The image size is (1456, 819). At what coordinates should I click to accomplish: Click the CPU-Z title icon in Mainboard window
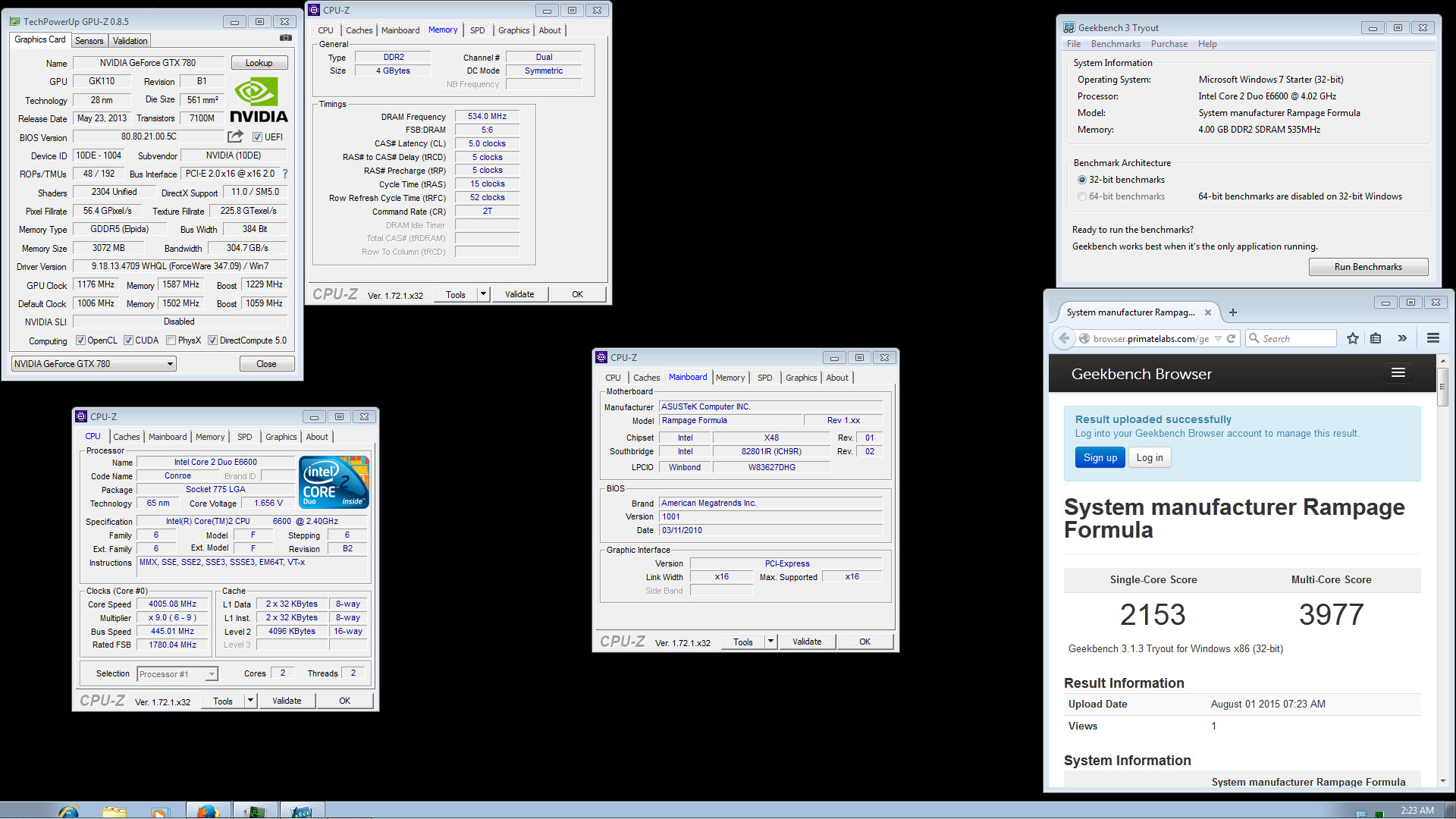pyautogui.click(x=601, y=357)
